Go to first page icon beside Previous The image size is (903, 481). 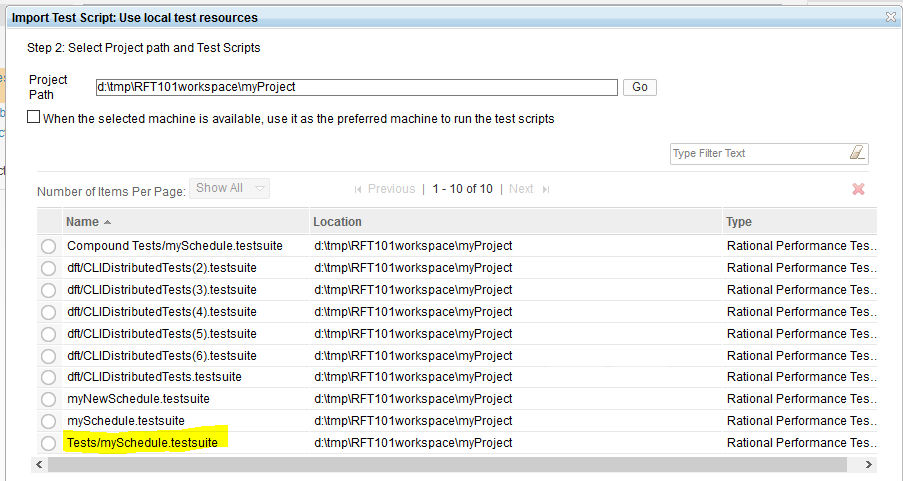tap(358, 189)
